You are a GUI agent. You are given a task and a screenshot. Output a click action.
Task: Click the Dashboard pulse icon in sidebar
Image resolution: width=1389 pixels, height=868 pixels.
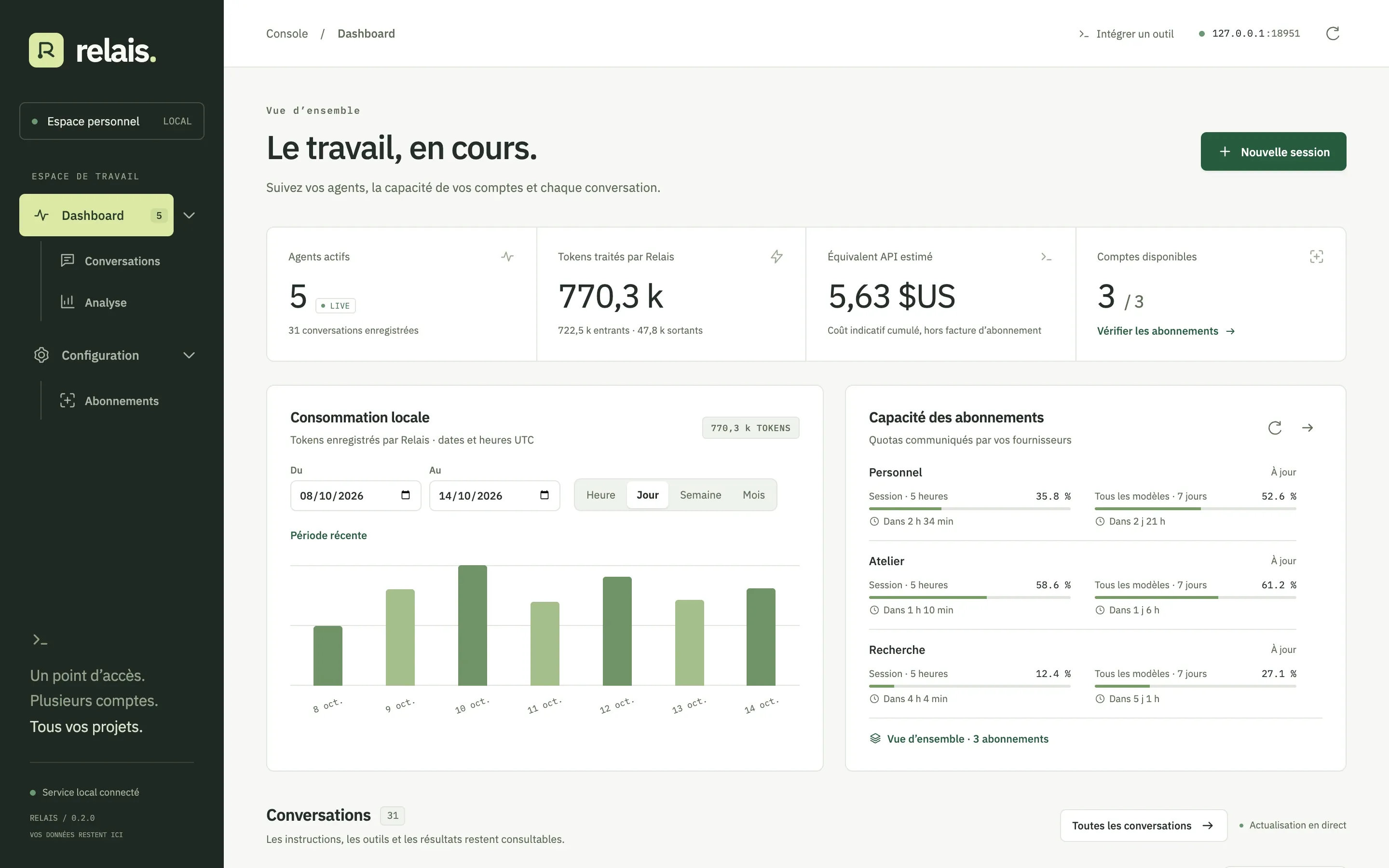pyautogui.click(x=41, y=215)
